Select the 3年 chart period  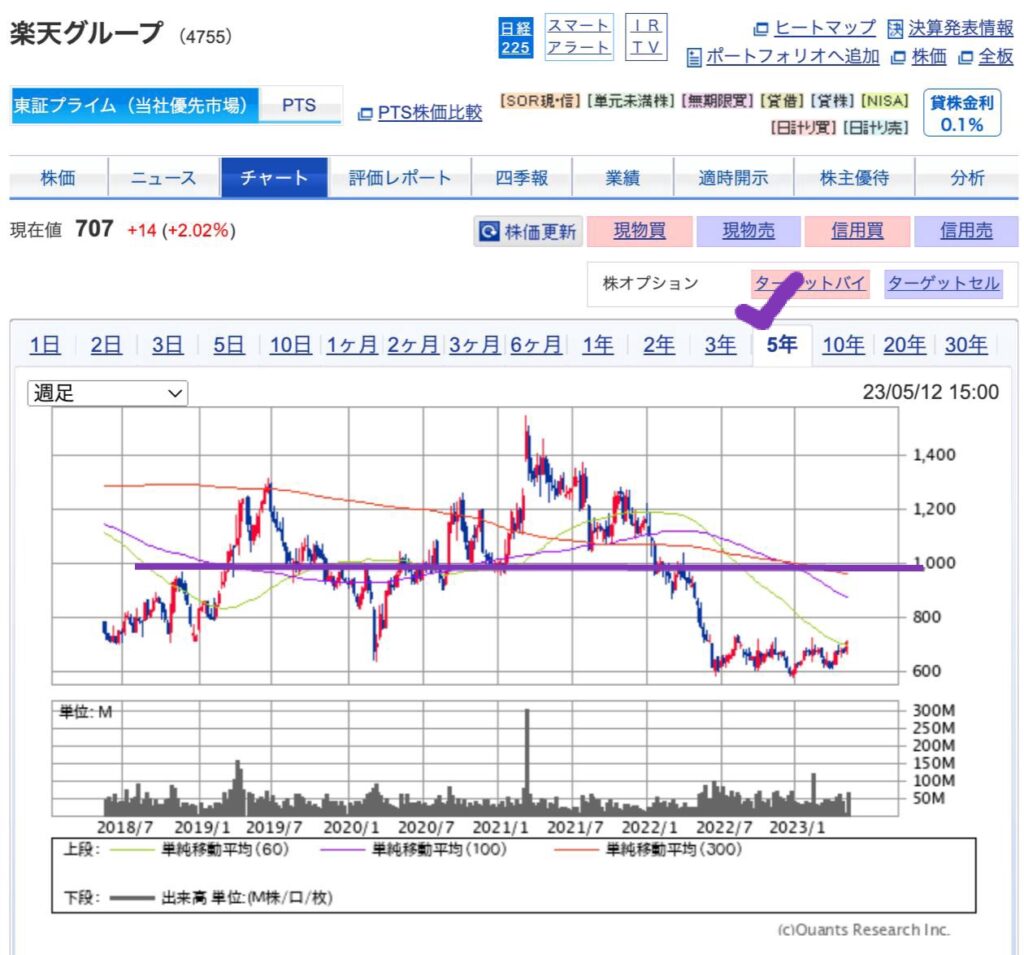click(720, 345)
